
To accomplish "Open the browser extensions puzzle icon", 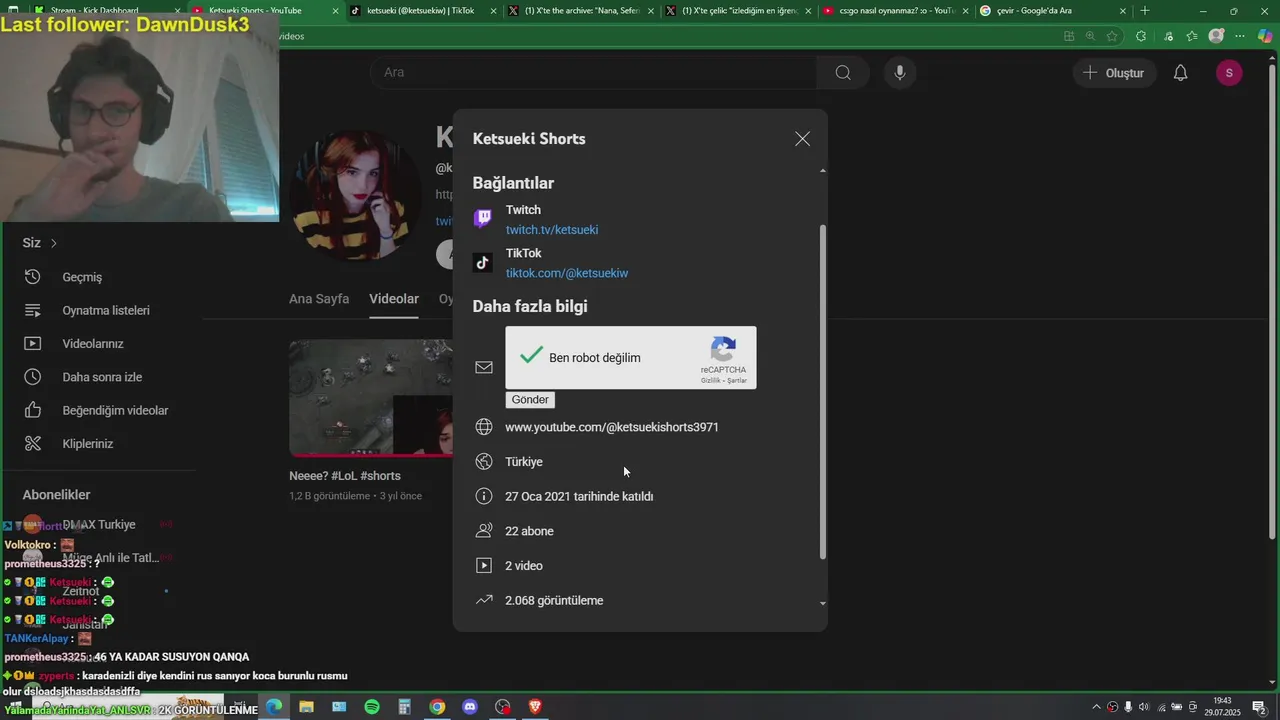I will (x=1141, y=36).
